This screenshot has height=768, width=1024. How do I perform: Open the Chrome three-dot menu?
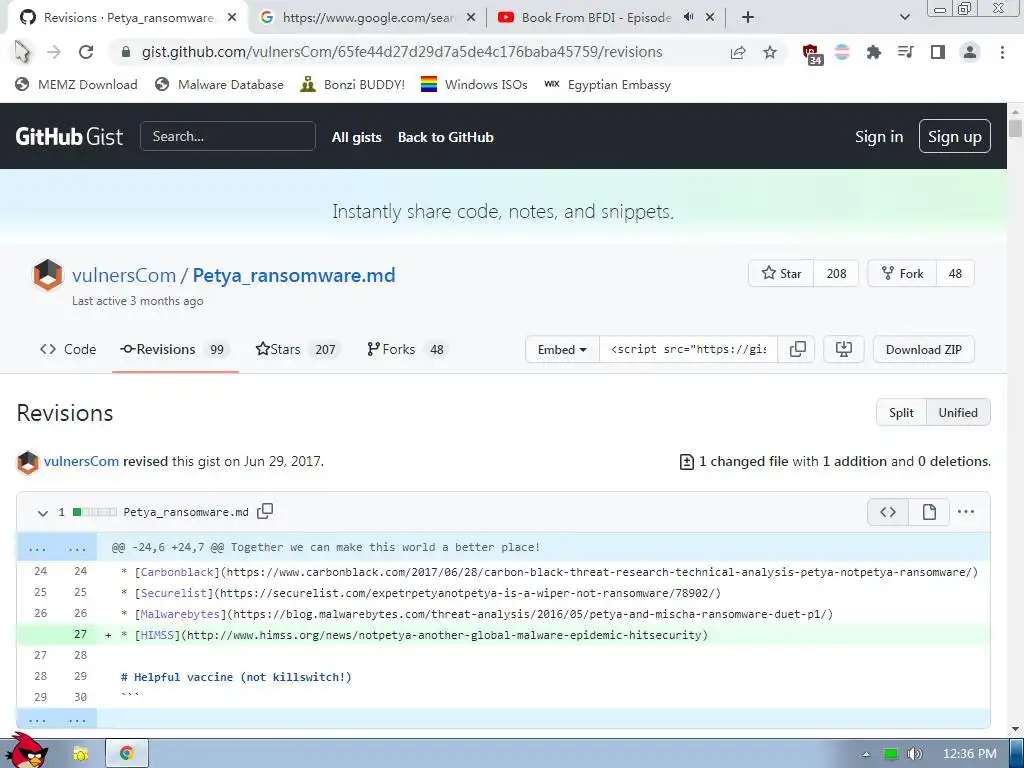tap(1002, 52)
